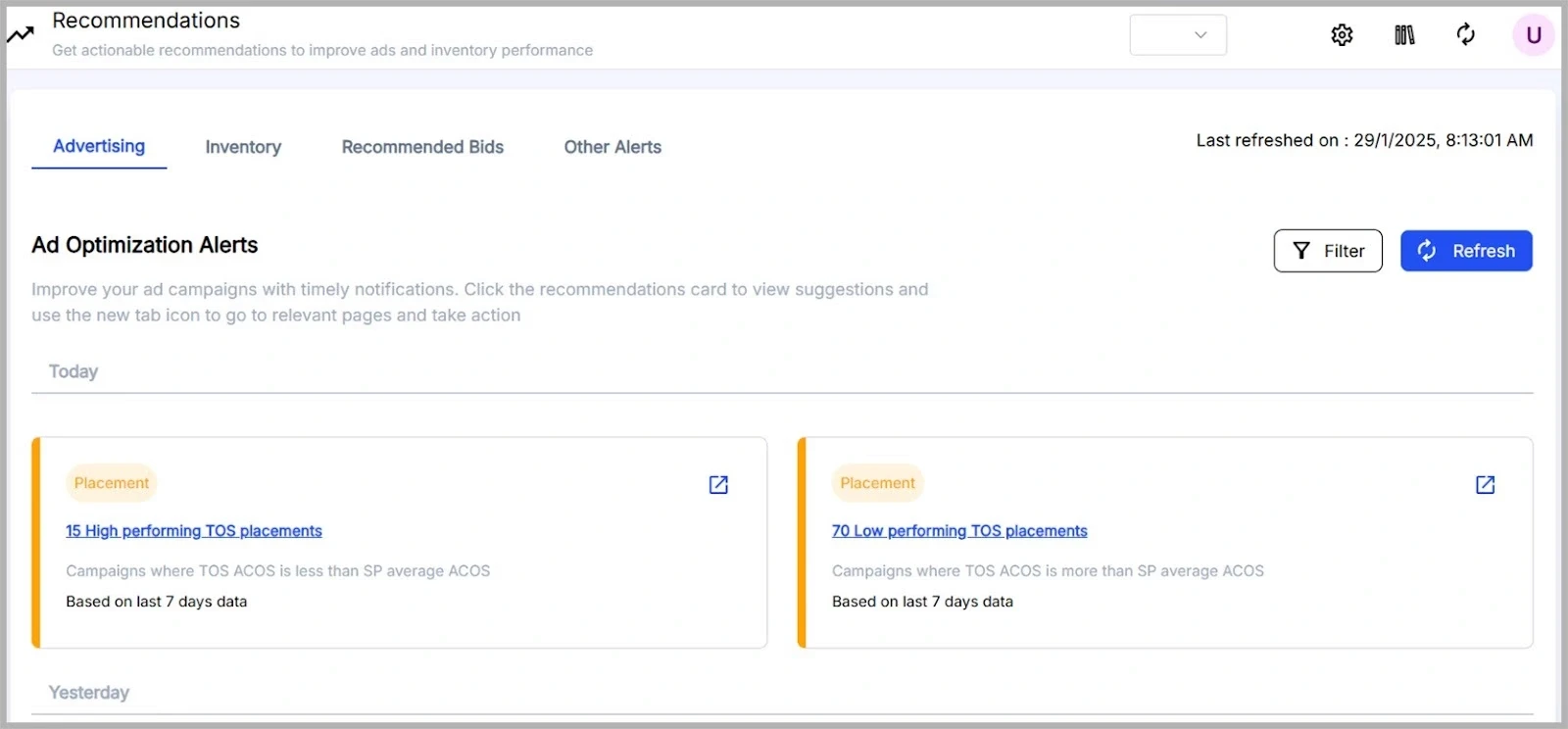Screen dimensions: 1568x729
Task: Open the settings gear icon
Action: point(1342,35)
